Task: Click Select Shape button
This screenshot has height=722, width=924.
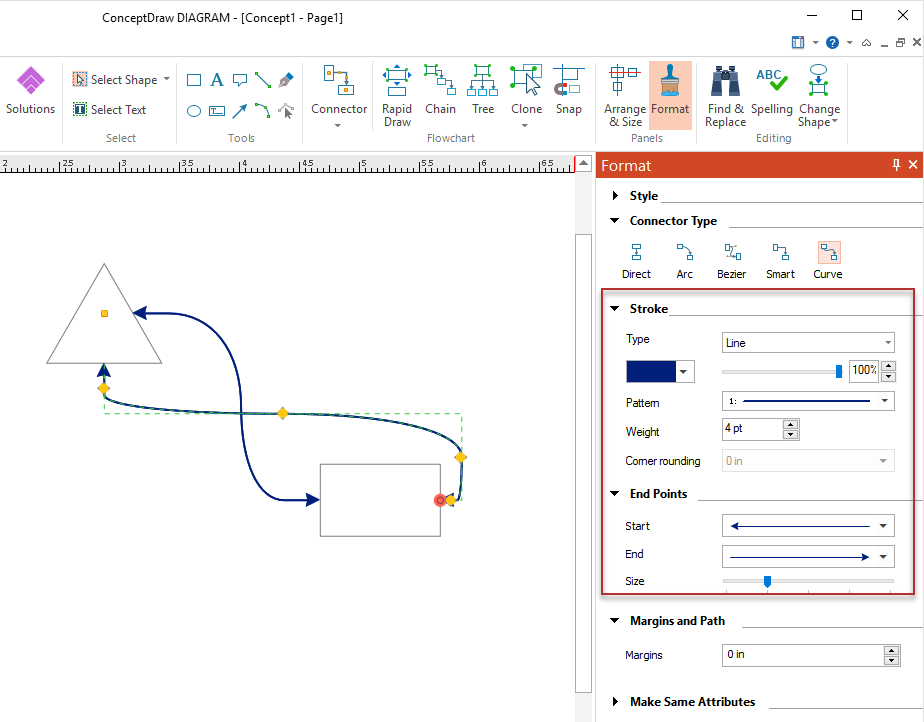Action: pos(115,80)
